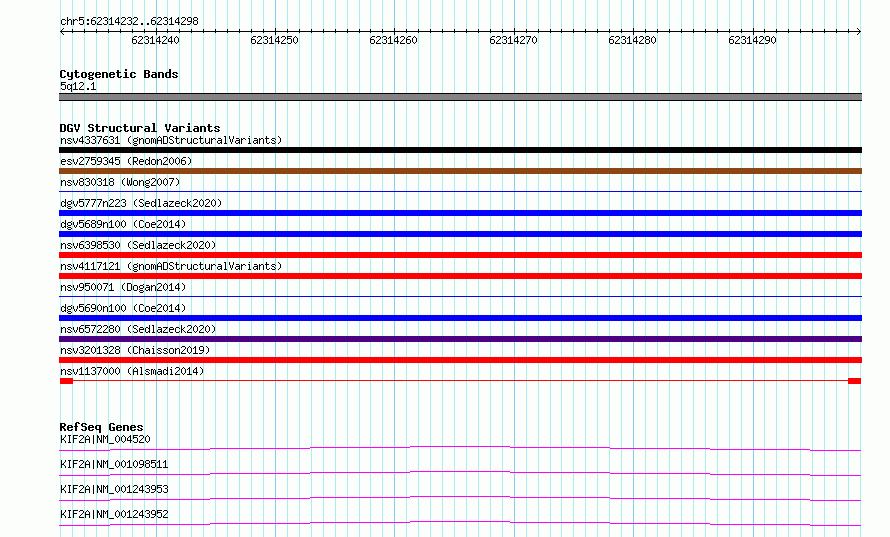Select variant nsv950071 (Dogan2014) label

point(123,287)
